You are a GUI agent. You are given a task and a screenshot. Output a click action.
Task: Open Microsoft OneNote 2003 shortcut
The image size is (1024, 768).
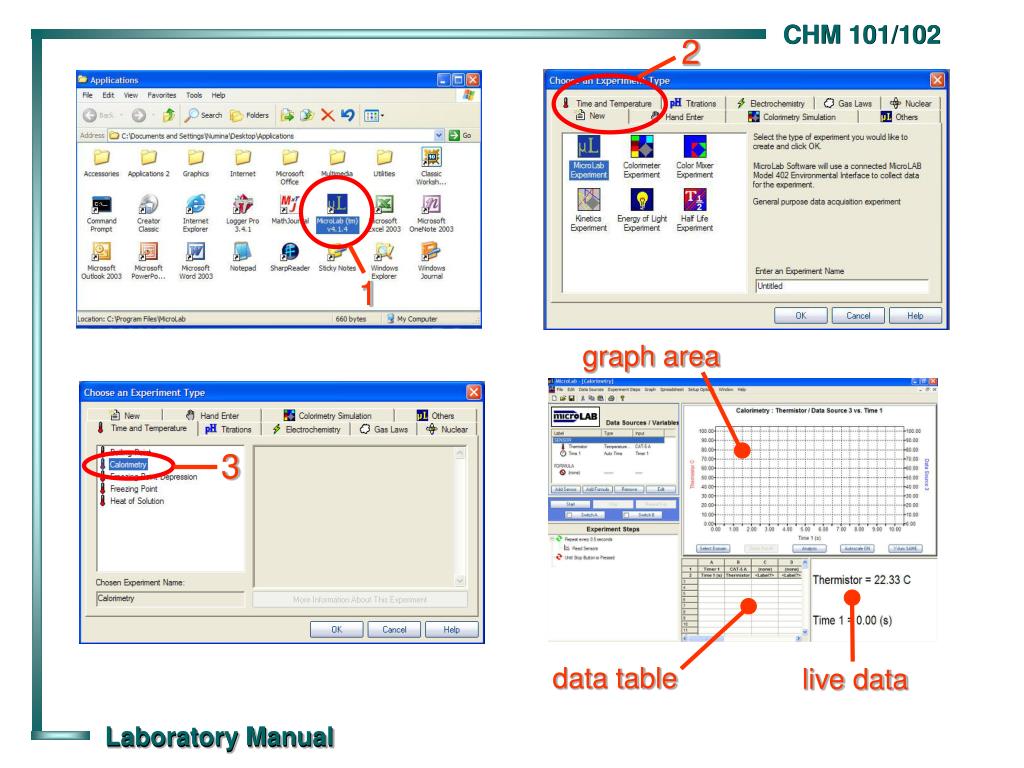pos(431,214)
